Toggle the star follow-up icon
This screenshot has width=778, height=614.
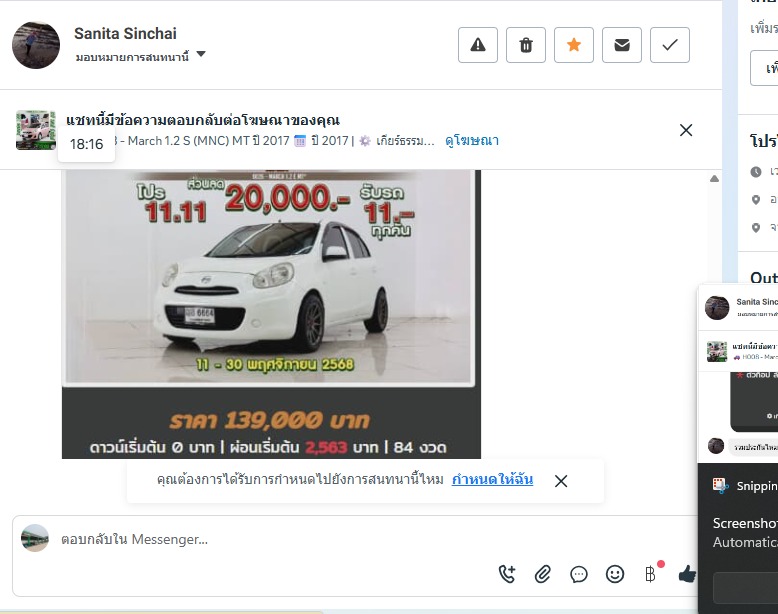(574, 45)
